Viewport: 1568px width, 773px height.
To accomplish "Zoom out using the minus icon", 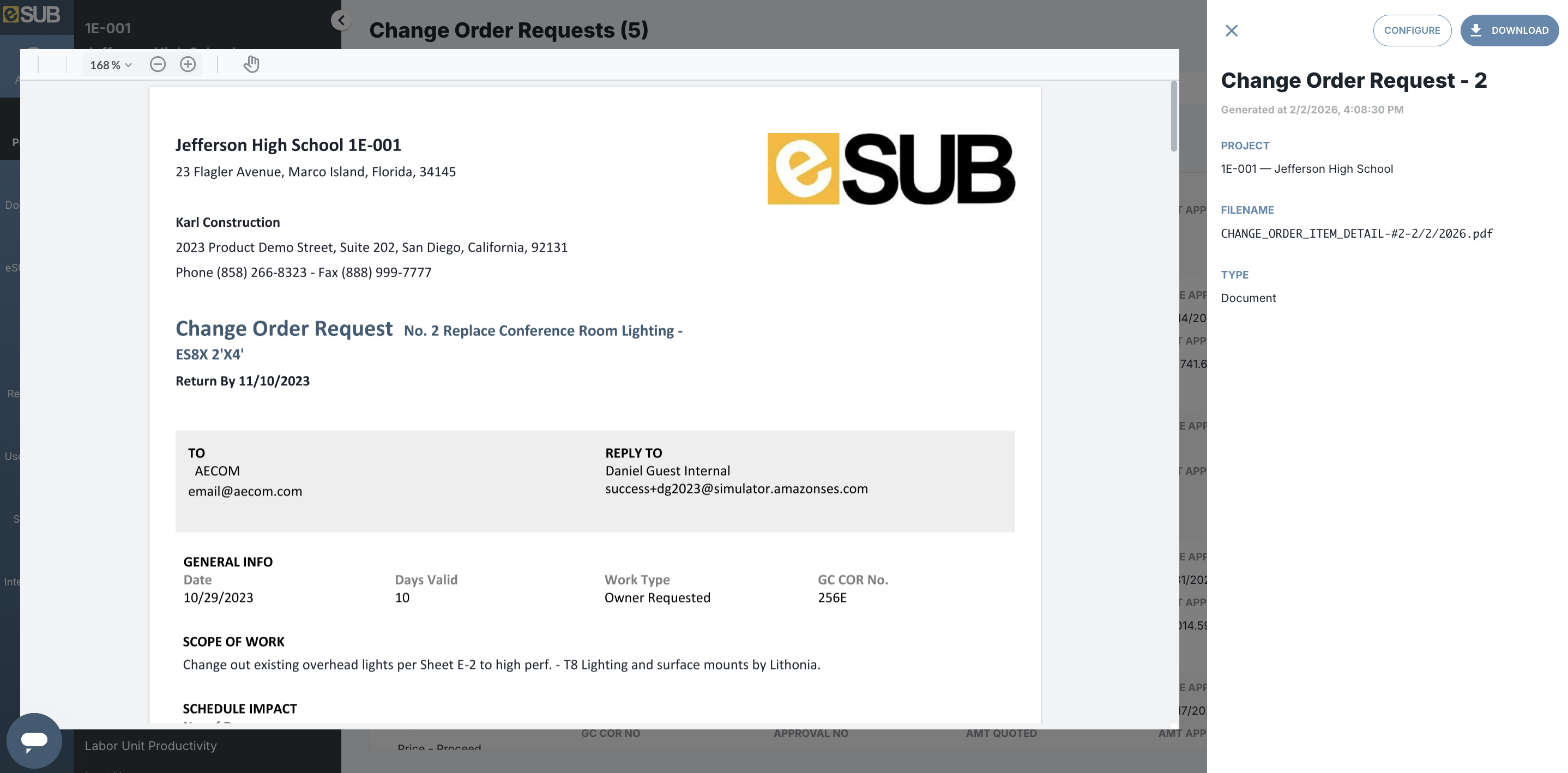I will [x=158, y=64].
